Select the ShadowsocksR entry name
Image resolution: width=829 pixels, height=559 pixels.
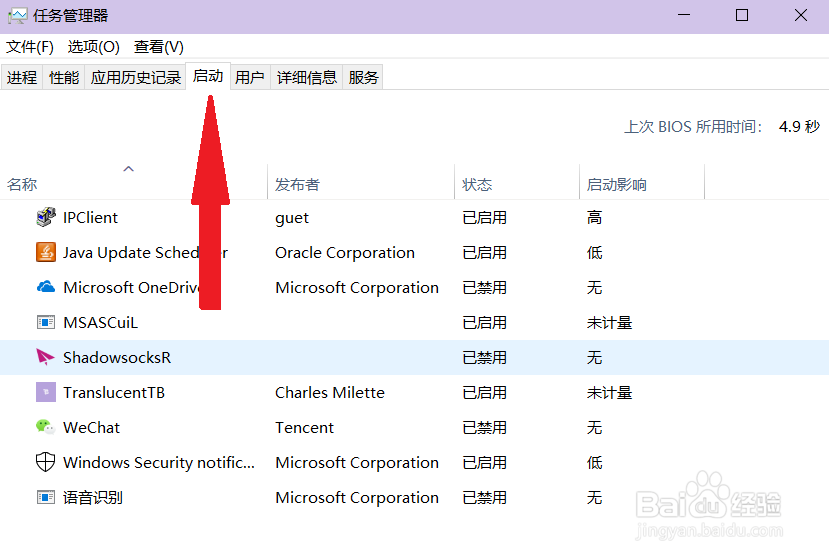click(117, 357)
